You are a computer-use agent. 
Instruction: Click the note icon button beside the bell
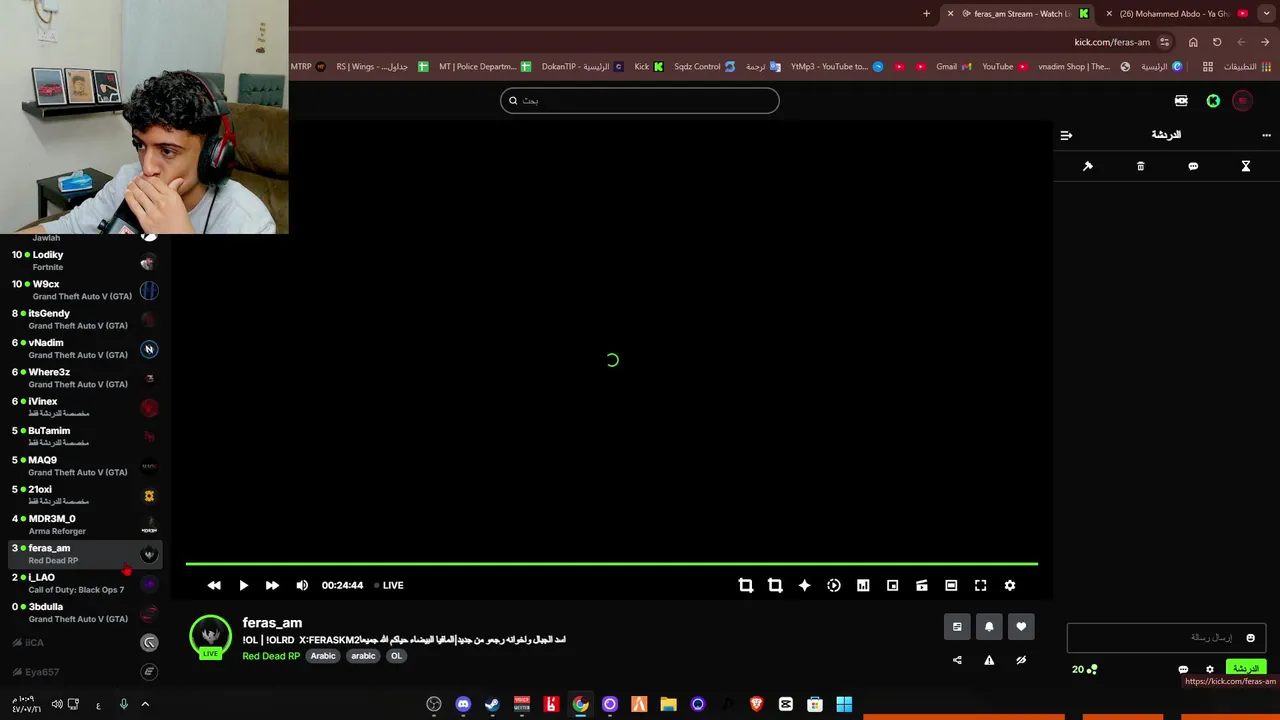pos(957,626)
